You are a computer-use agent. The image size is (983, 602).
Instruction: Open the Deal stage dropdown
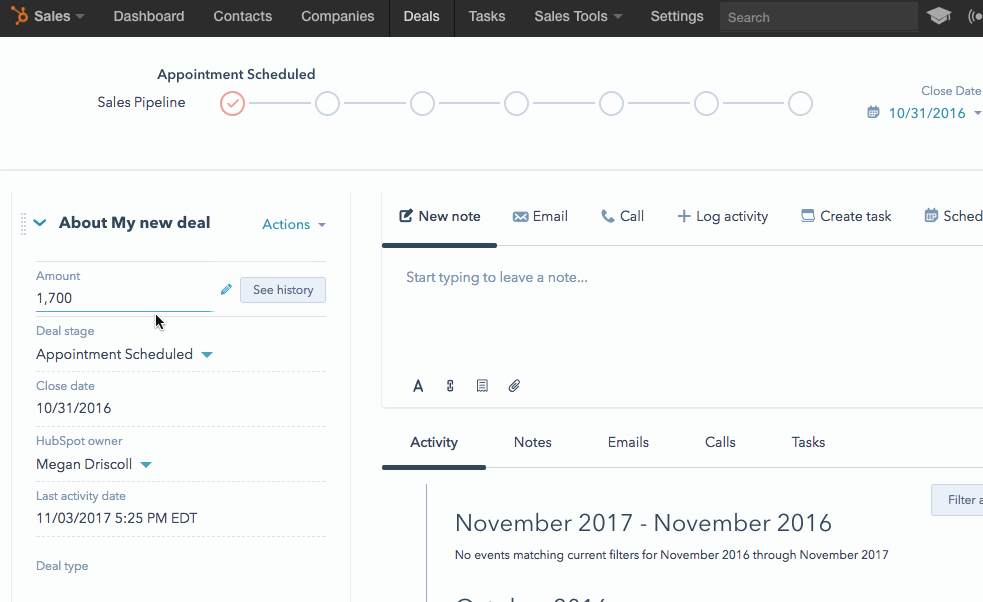124,354
